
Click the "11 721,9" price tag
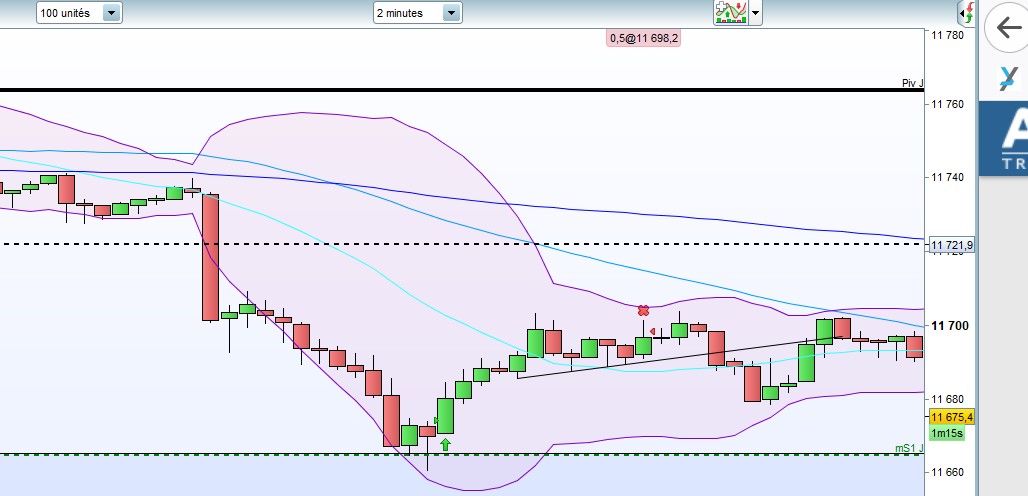[x=951, y=245]
